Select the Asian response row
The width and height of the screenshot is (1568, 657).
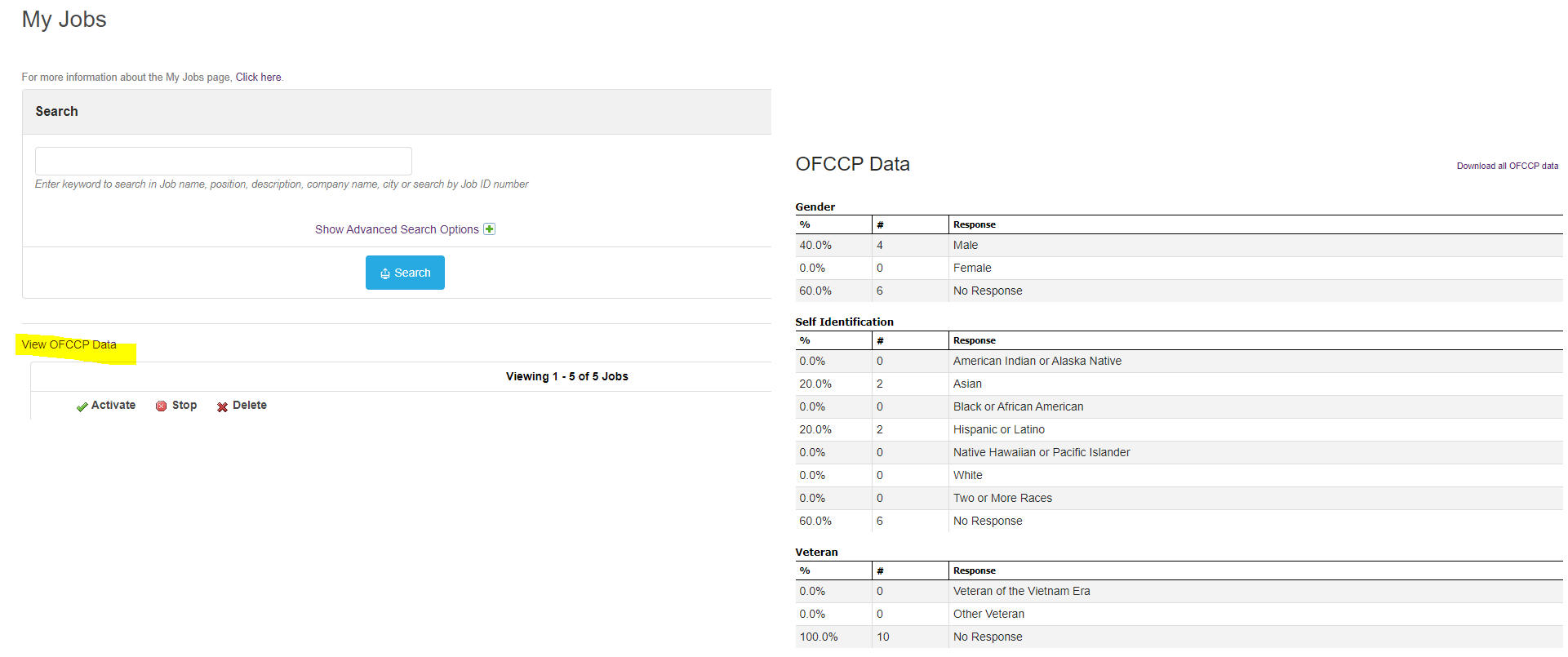pos(967,384)
